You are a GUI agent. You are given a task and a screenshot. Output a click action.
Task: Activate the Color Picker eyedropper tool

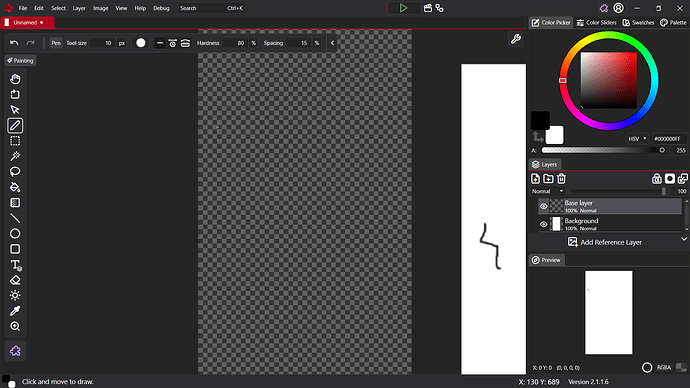click(x=15, y=311)
